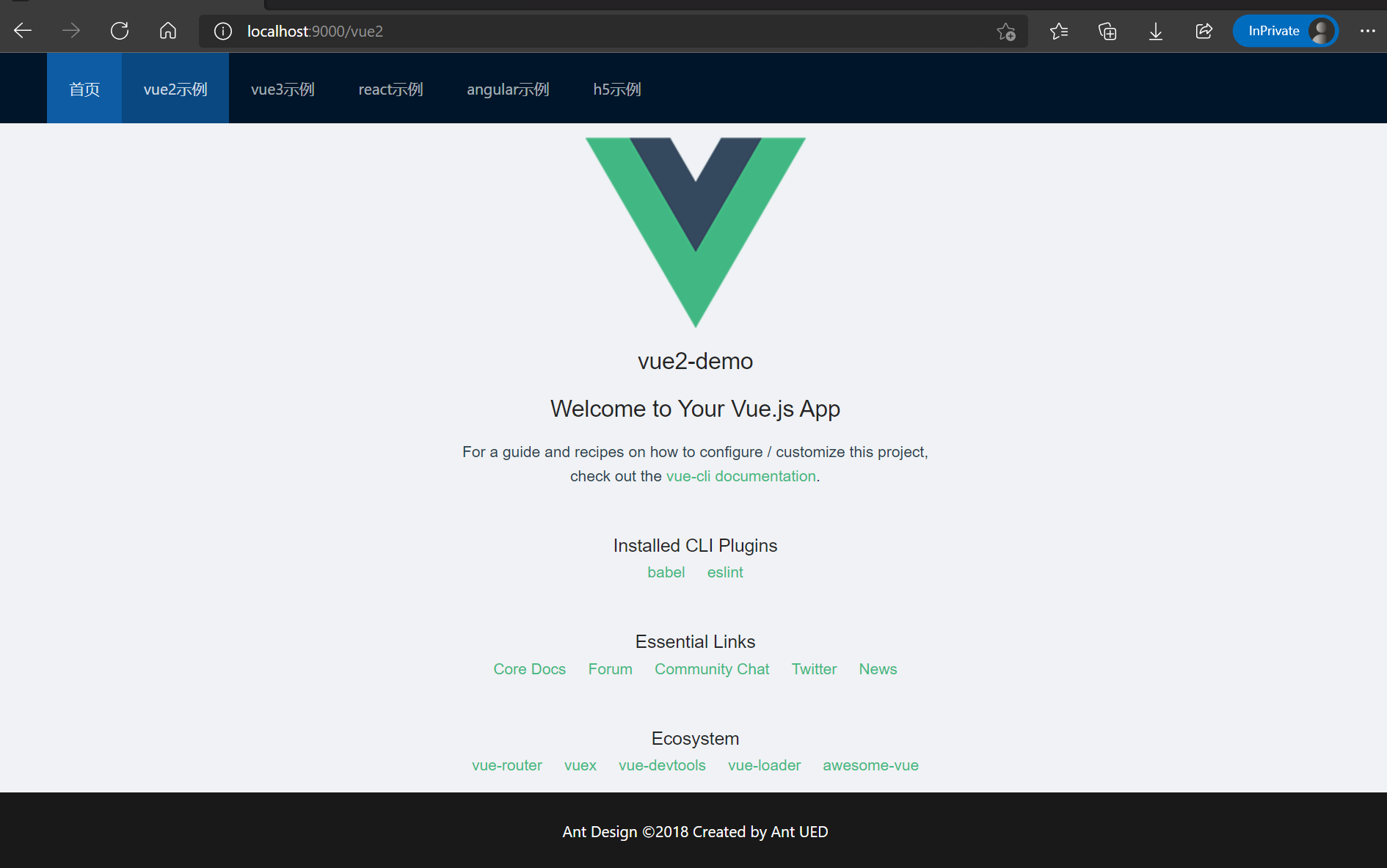Open the vue-router ecosystem link
This screenshot has width=1387, height=868.
(x=507, y=765)
